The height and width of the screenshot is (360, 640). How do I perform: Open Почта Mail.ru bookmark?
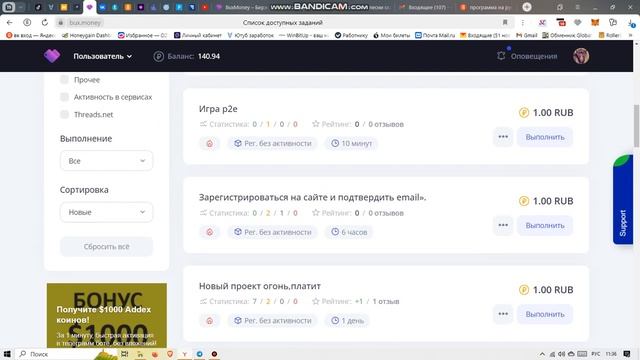coord(435,35)
